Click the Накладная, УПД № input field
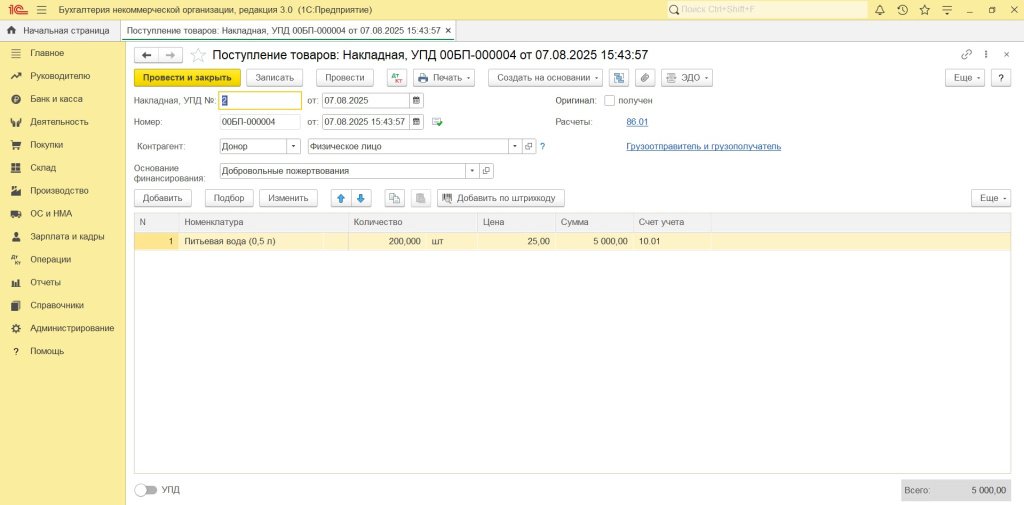 (x=260, y=100)
